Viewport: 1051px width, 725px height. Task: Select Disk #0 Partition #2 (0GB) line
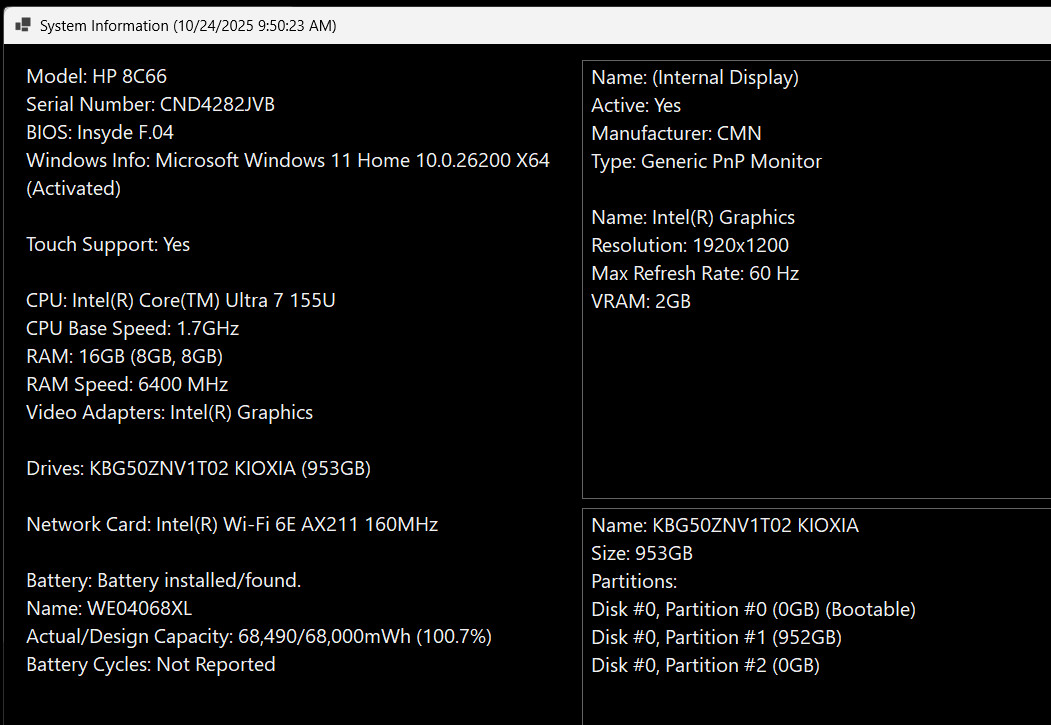[706, 665]
